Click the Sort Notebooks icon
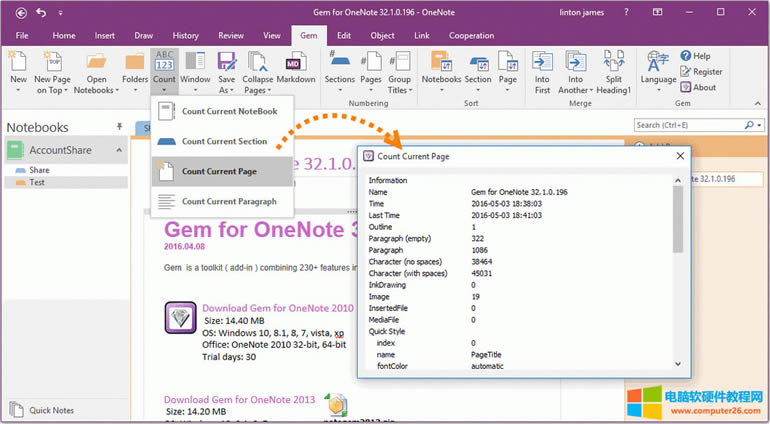The image size is (770, 424). 441,67
